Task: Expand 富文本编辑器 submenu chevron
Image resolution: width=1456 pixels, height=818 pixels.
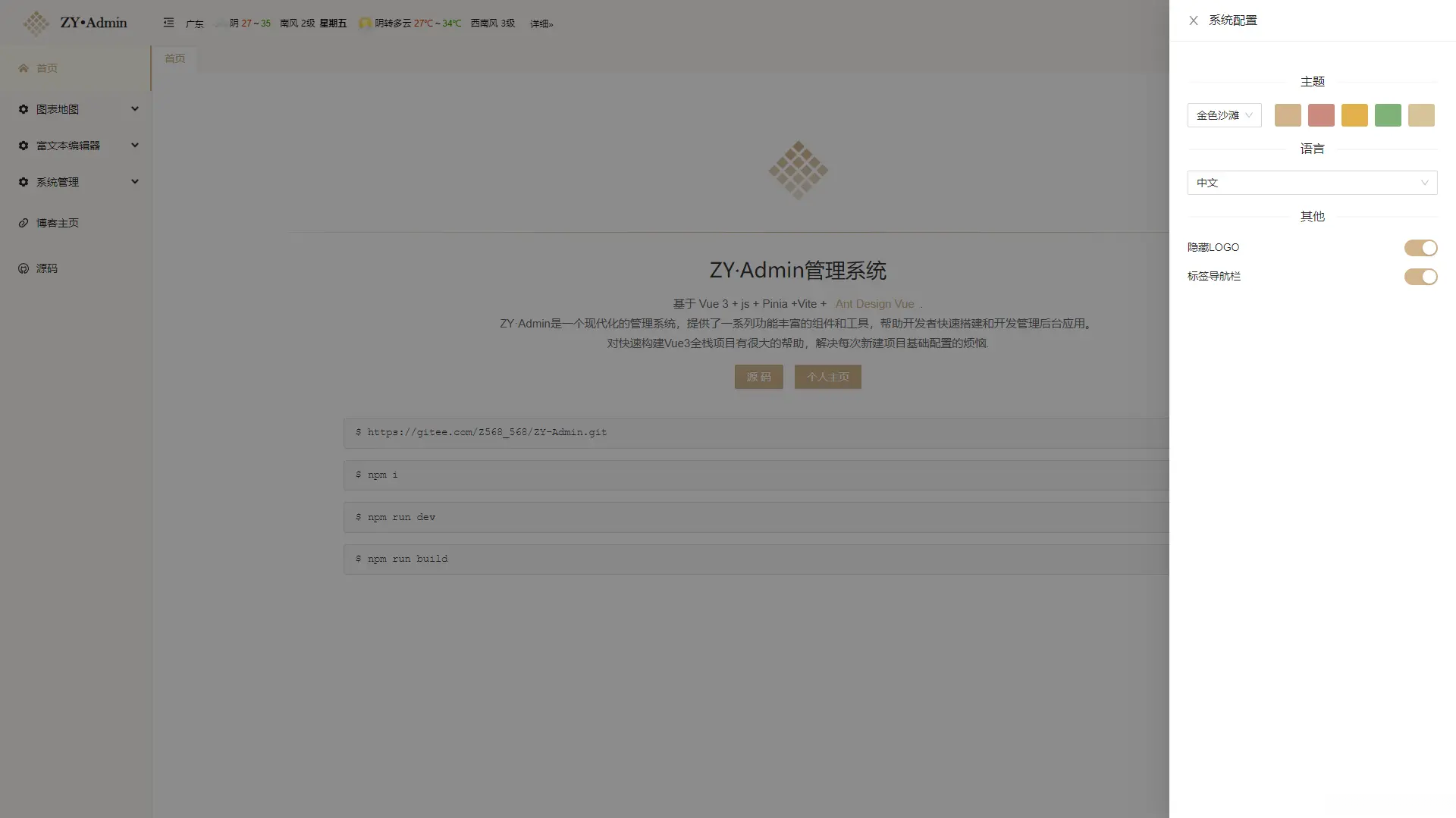Action: pyautogui.click(x=135, y=146)
